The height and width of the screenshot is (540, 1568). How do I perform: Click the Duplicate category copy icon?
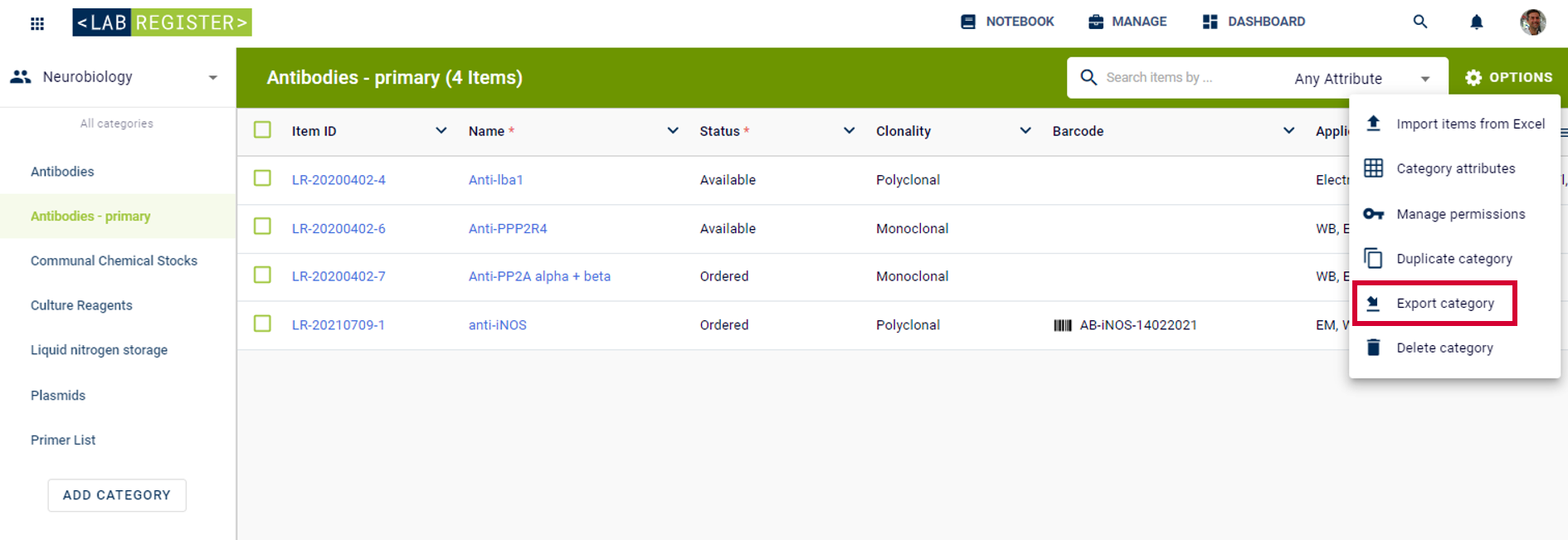coord(1374,259)
